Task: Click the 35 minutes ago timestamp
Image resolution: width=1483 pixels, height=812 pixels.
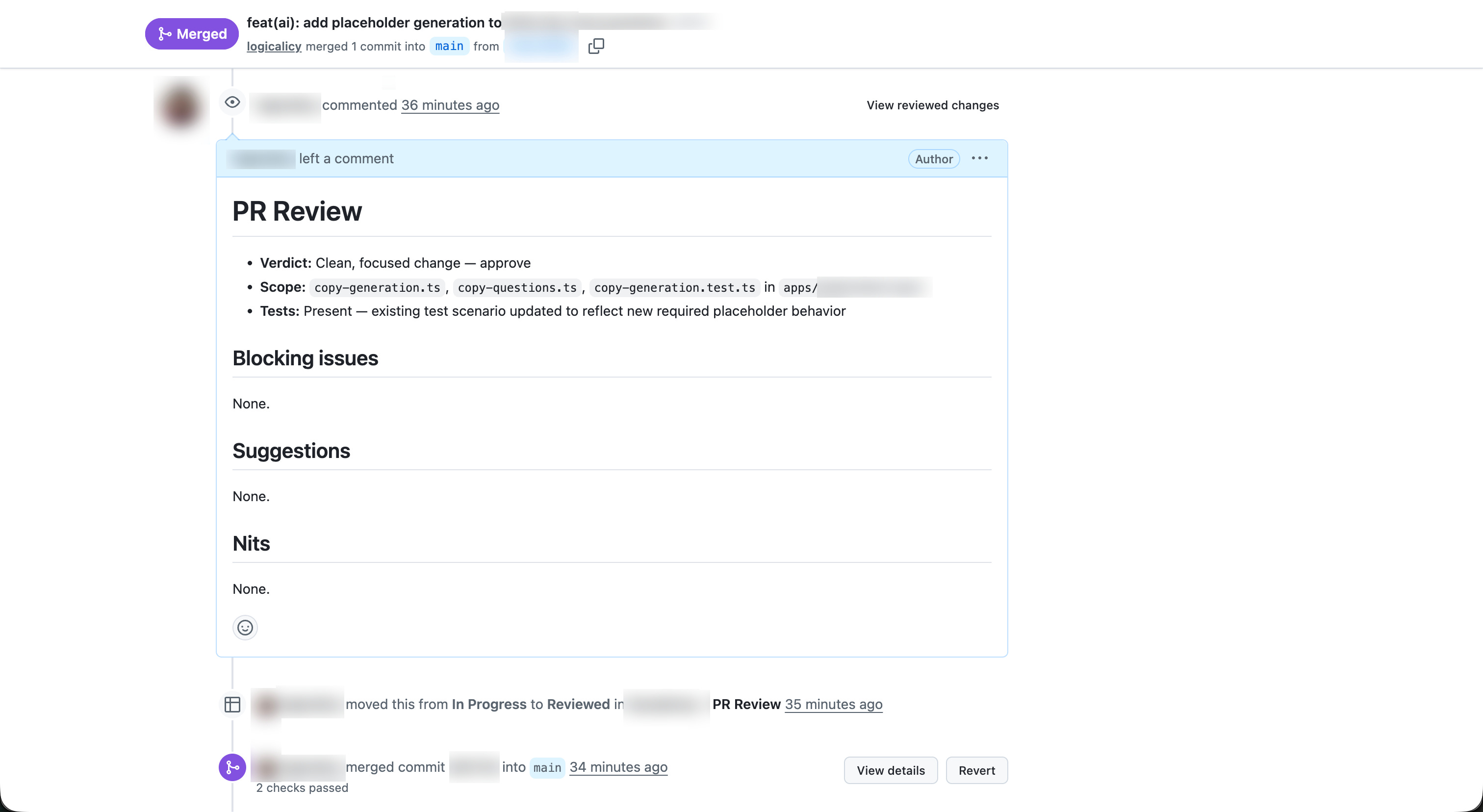Action: coord(833,705)
